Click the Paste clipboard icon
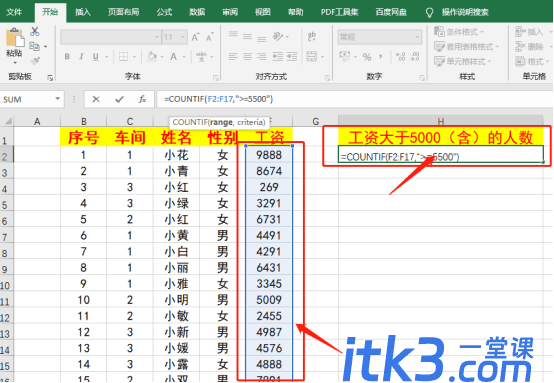Viewport: 554px width, 383px height. (14, 38)
